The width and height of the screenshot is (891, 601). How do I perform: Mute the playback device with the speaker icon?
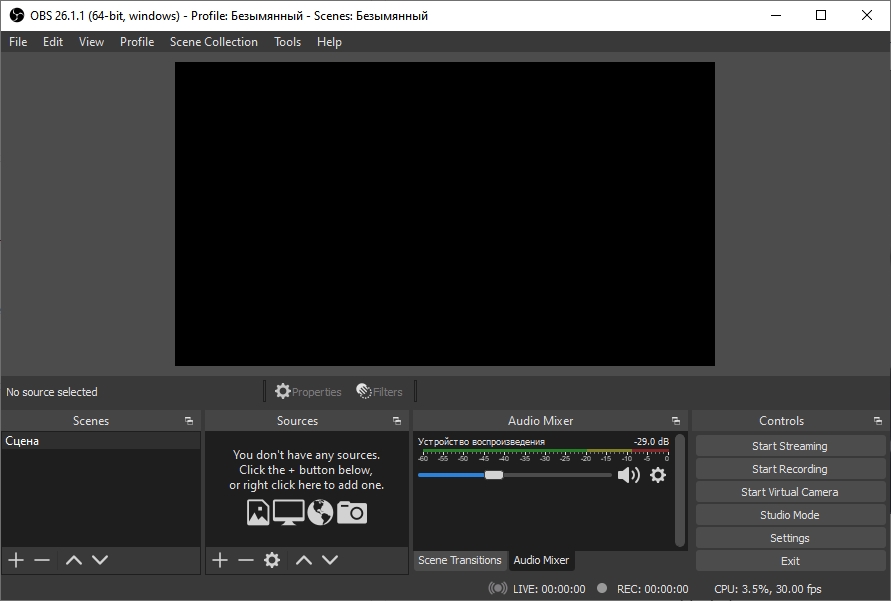point(629,474)
